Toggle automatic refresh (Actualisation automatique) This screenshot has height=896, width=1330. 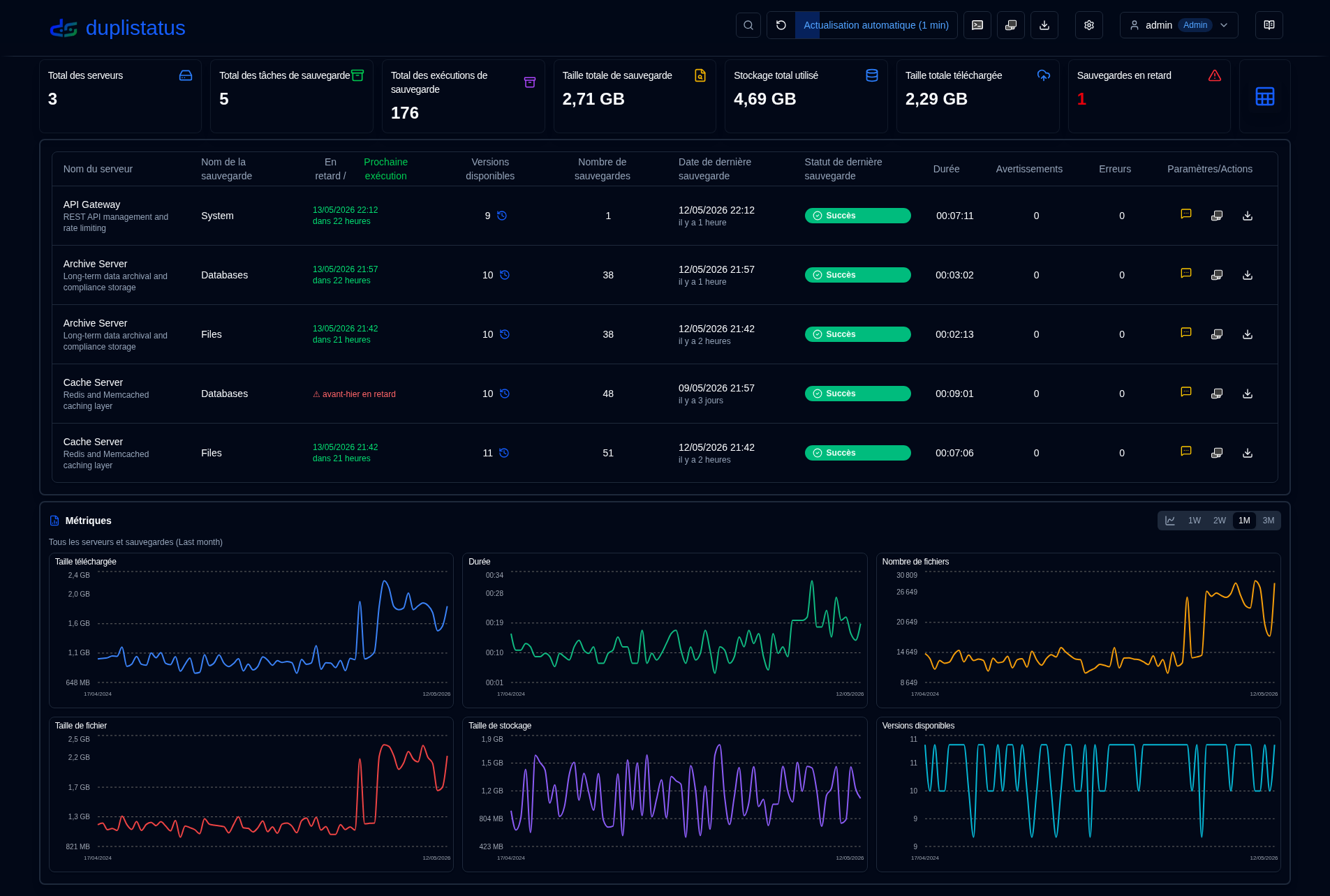(876, 25)
